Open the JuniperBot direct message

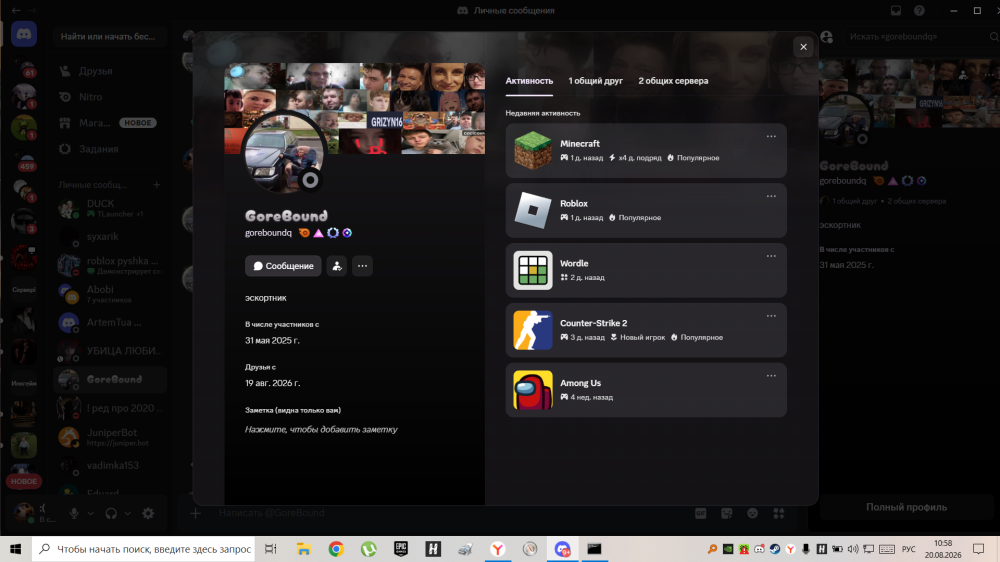pos(110,437)
